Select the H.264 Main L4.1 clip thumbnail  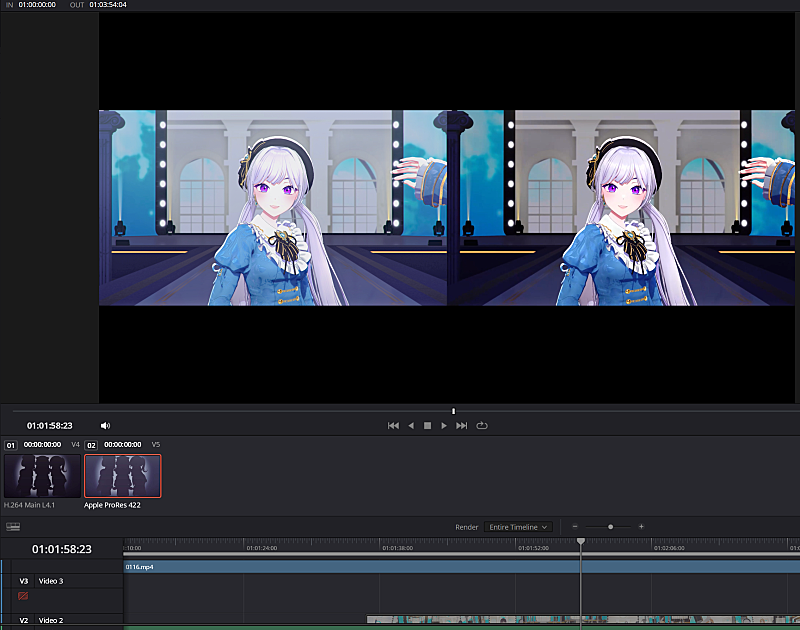[x=42, y=476]
